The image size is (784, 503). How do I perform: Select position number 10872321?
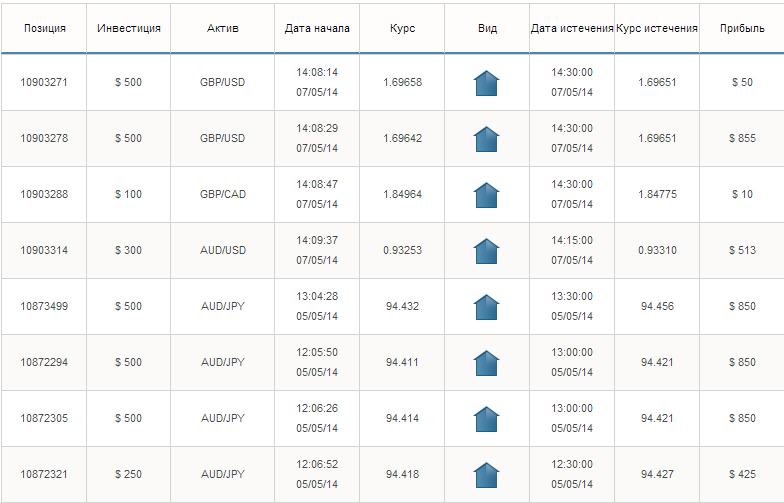44,474
